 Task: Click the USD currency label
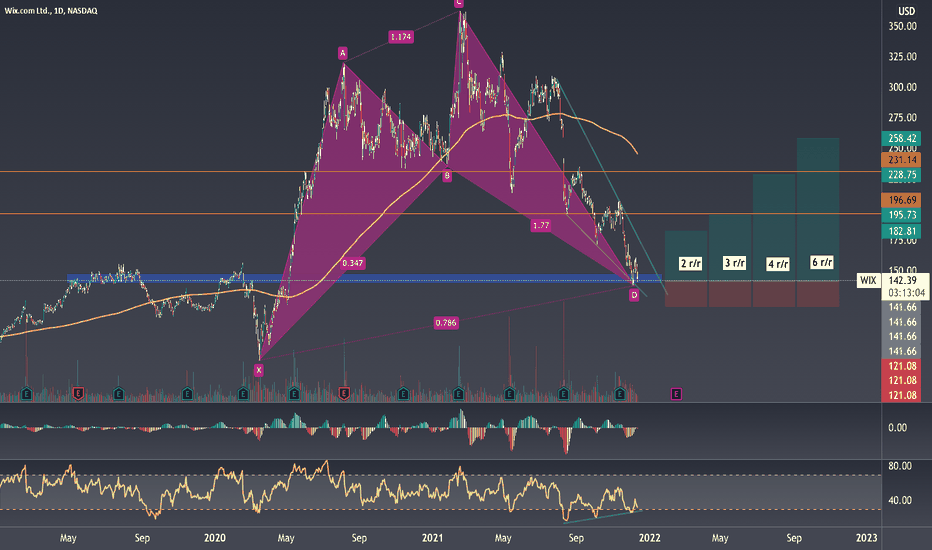point(906,11)
